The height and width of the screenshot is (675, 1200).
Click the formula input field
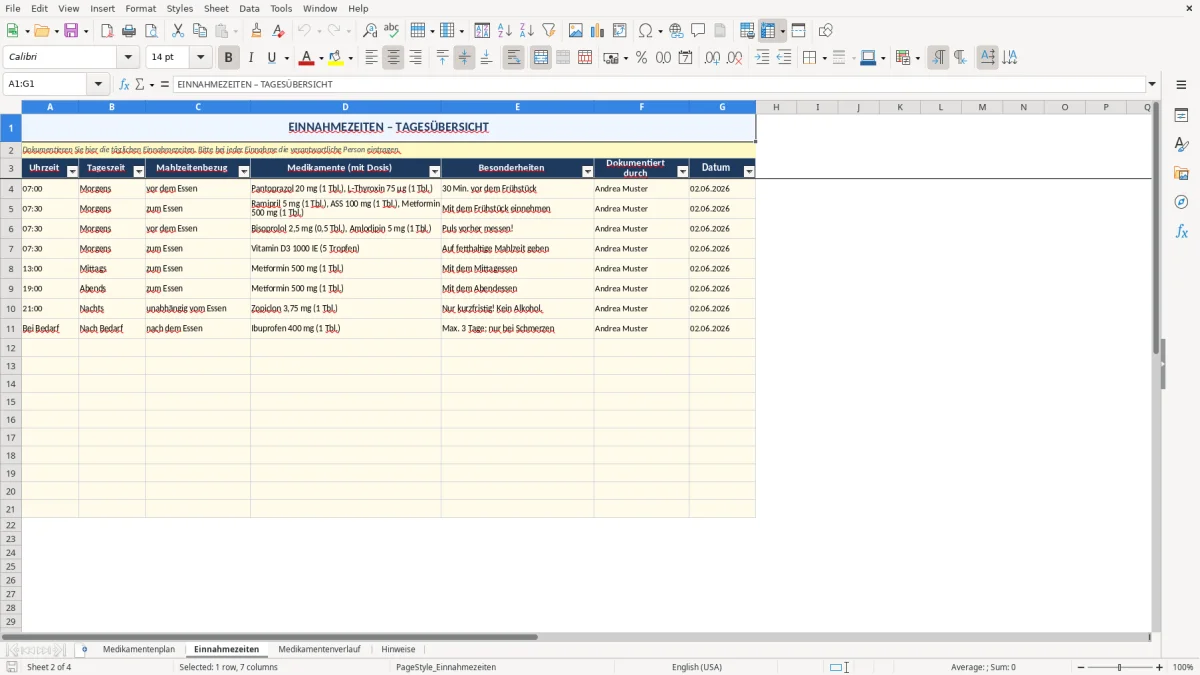659,84
